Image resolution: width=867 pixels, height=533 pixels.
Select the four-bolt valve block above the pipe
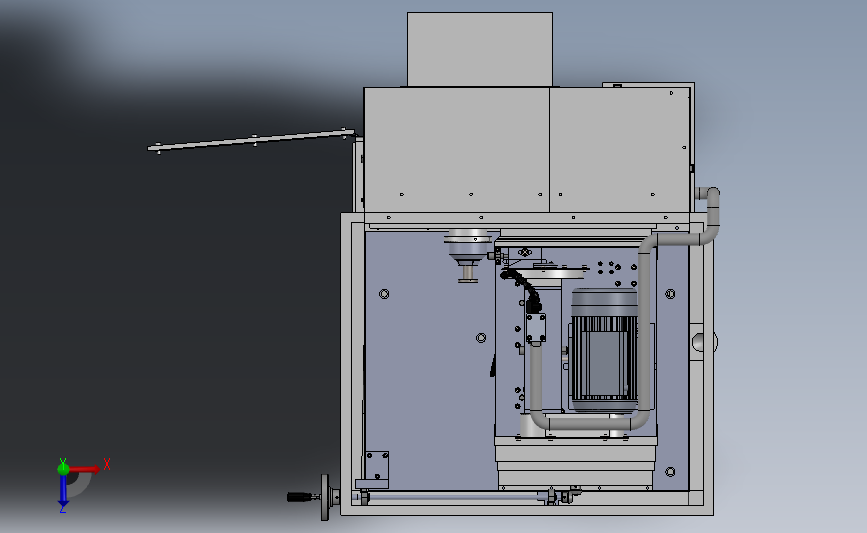click(x=535, y=328)
